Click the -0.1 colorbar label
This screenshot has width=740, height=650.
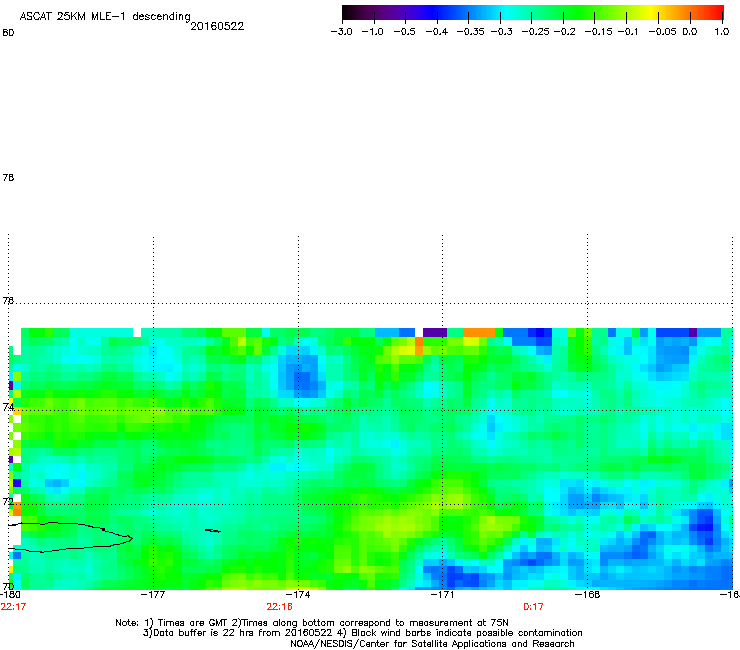(x=628, y=32)
